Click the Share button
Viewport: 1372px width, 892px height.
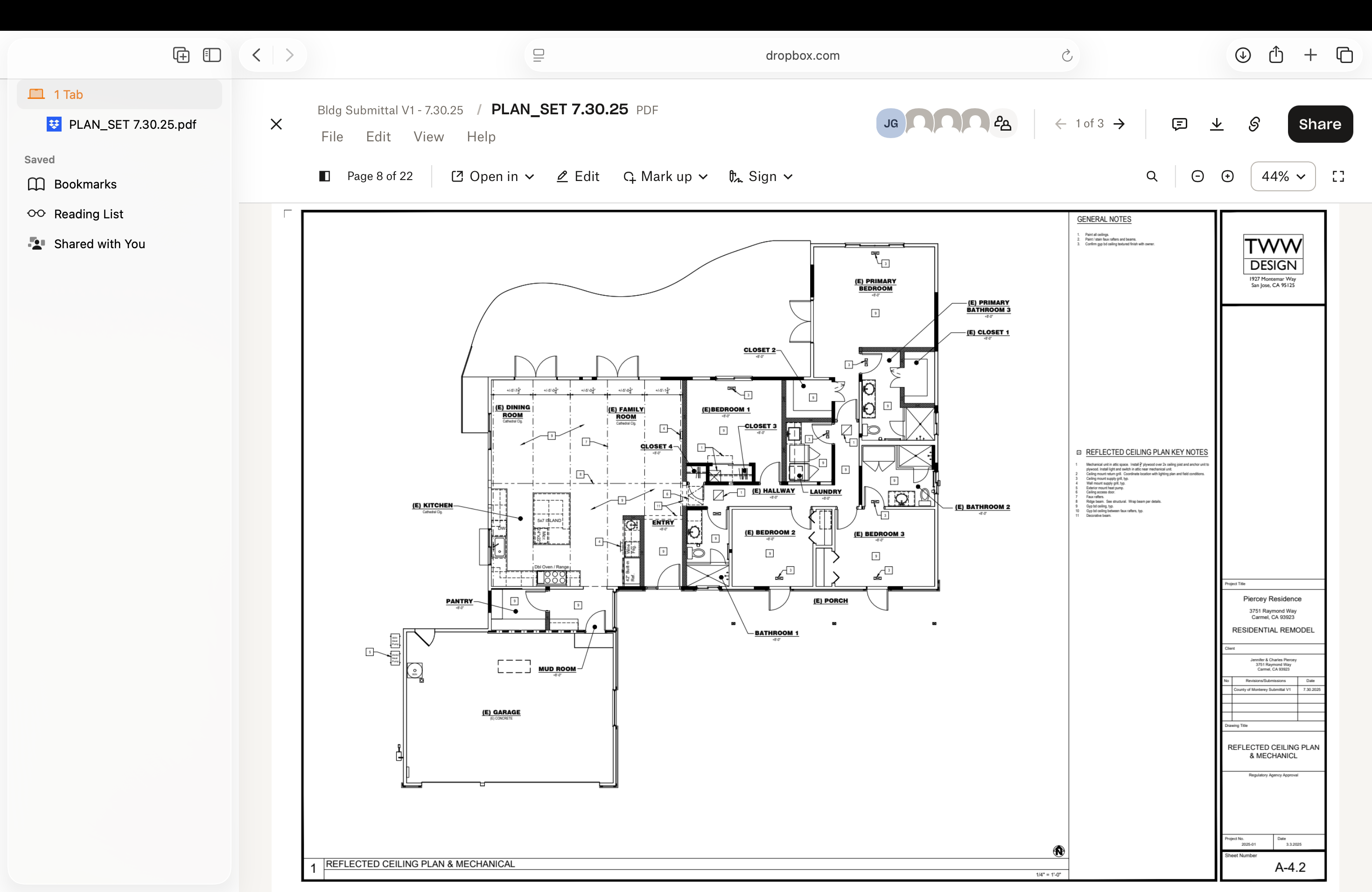(x=1320, y=124)
